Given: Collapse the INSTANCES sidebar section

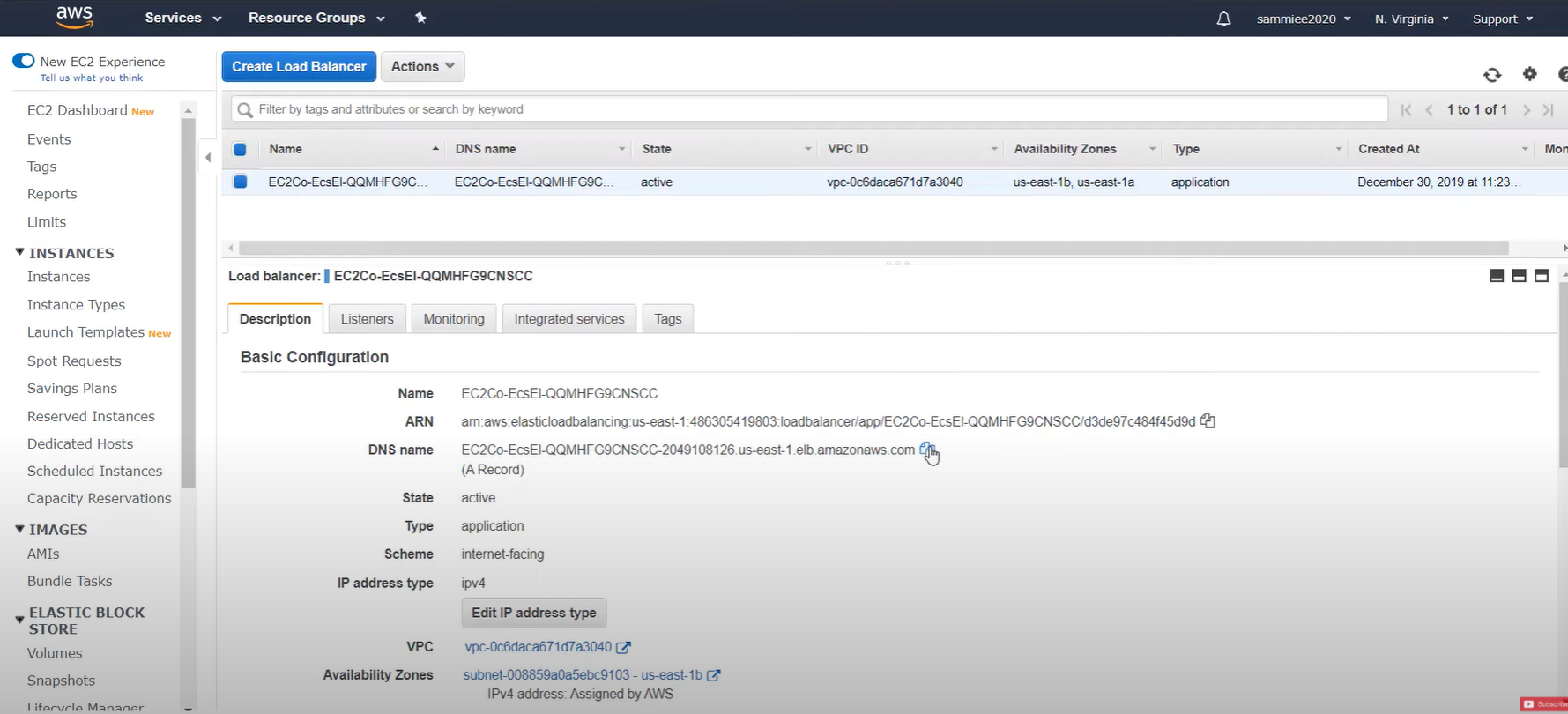Looking at the screenshot, I should pos(19,252).
